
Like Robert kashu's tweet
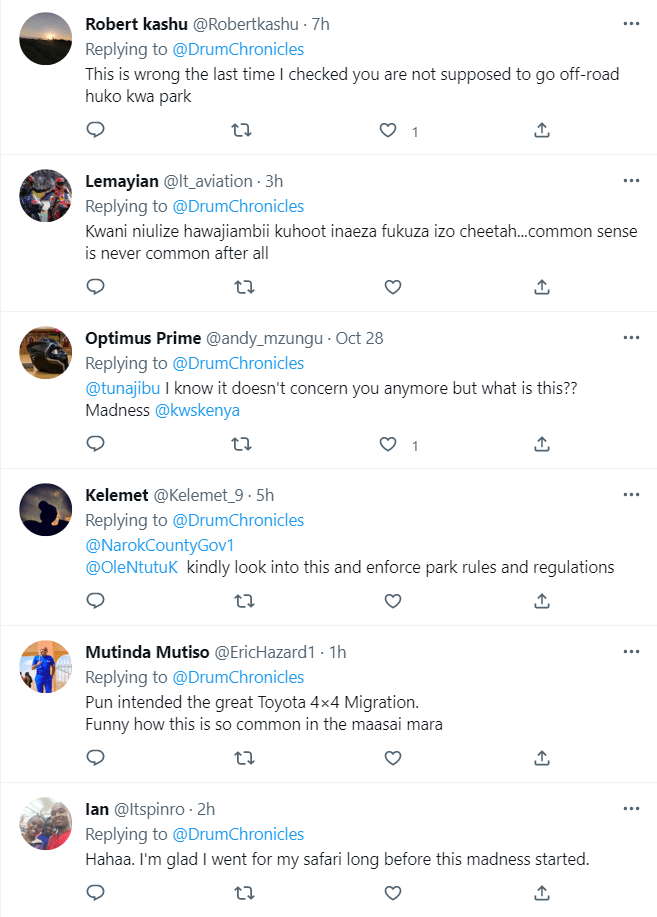click(389, 130)
